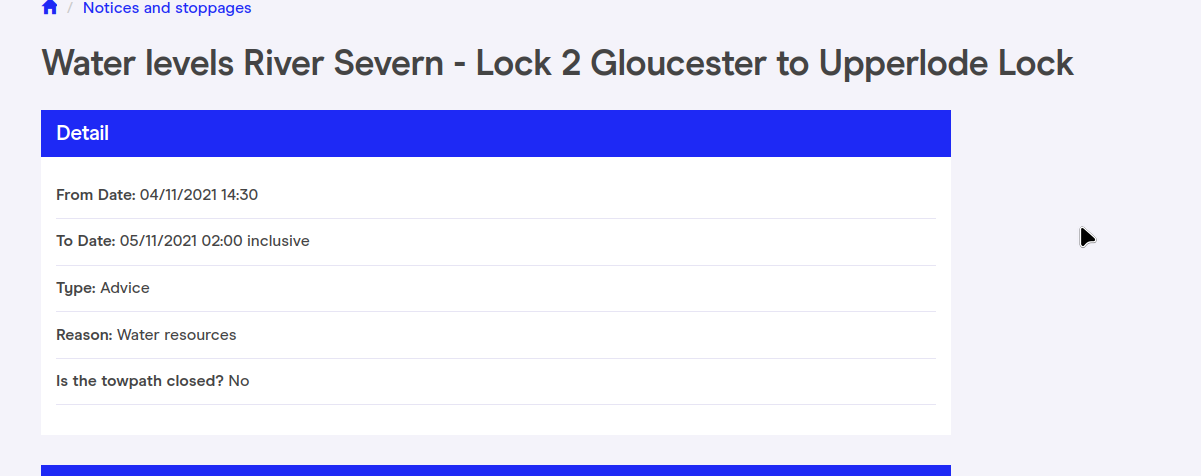Click the "Water levels" words in the page title
This screenshot has height=476, width=1201.
(138, 64)
